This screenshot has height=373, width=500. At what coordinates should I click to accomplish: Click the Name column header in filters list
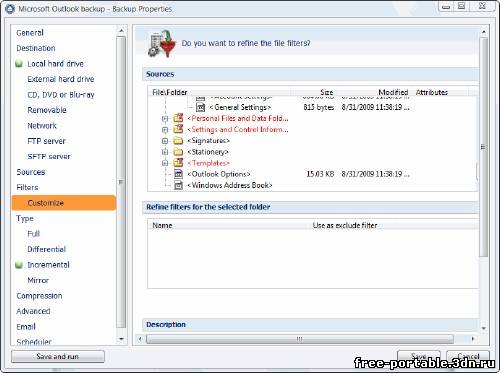click(162, 226)
